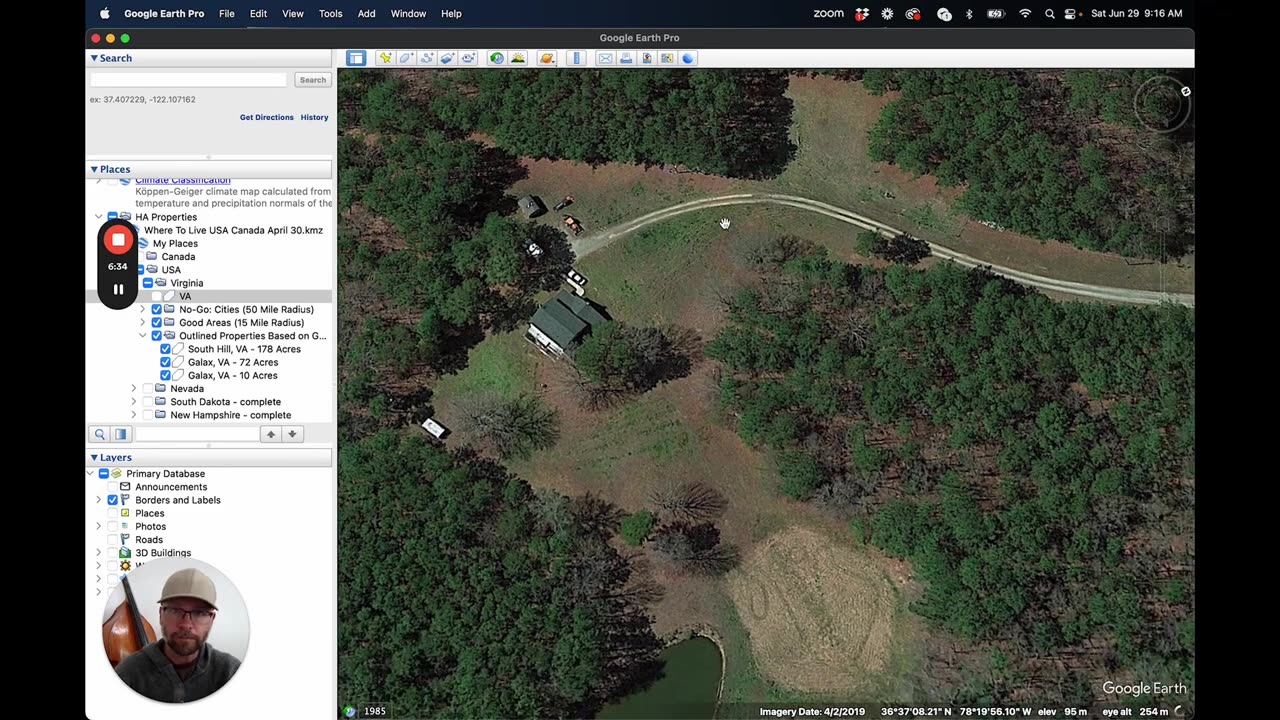The height and width of the screenshot is (720, 1280).
Task: Enable the Roads layer checkbox
Action: [x=112, y=540]
